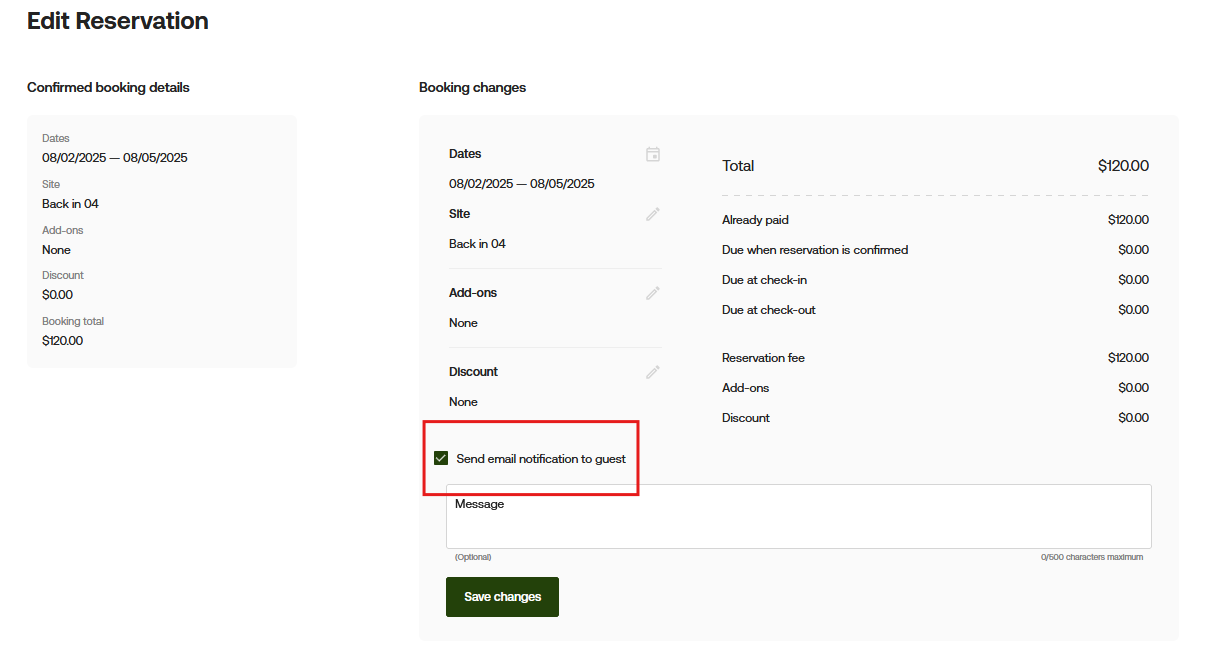1209x661 pixels.
Task: Select booking changes dates 08/02/2025 — 08/05/2025
Action: tap(522, 184)
